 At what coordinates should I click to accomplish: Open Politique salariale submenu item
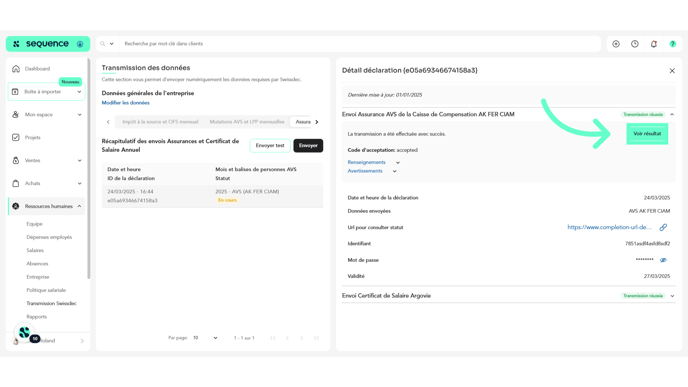click(x=46, y=290)
